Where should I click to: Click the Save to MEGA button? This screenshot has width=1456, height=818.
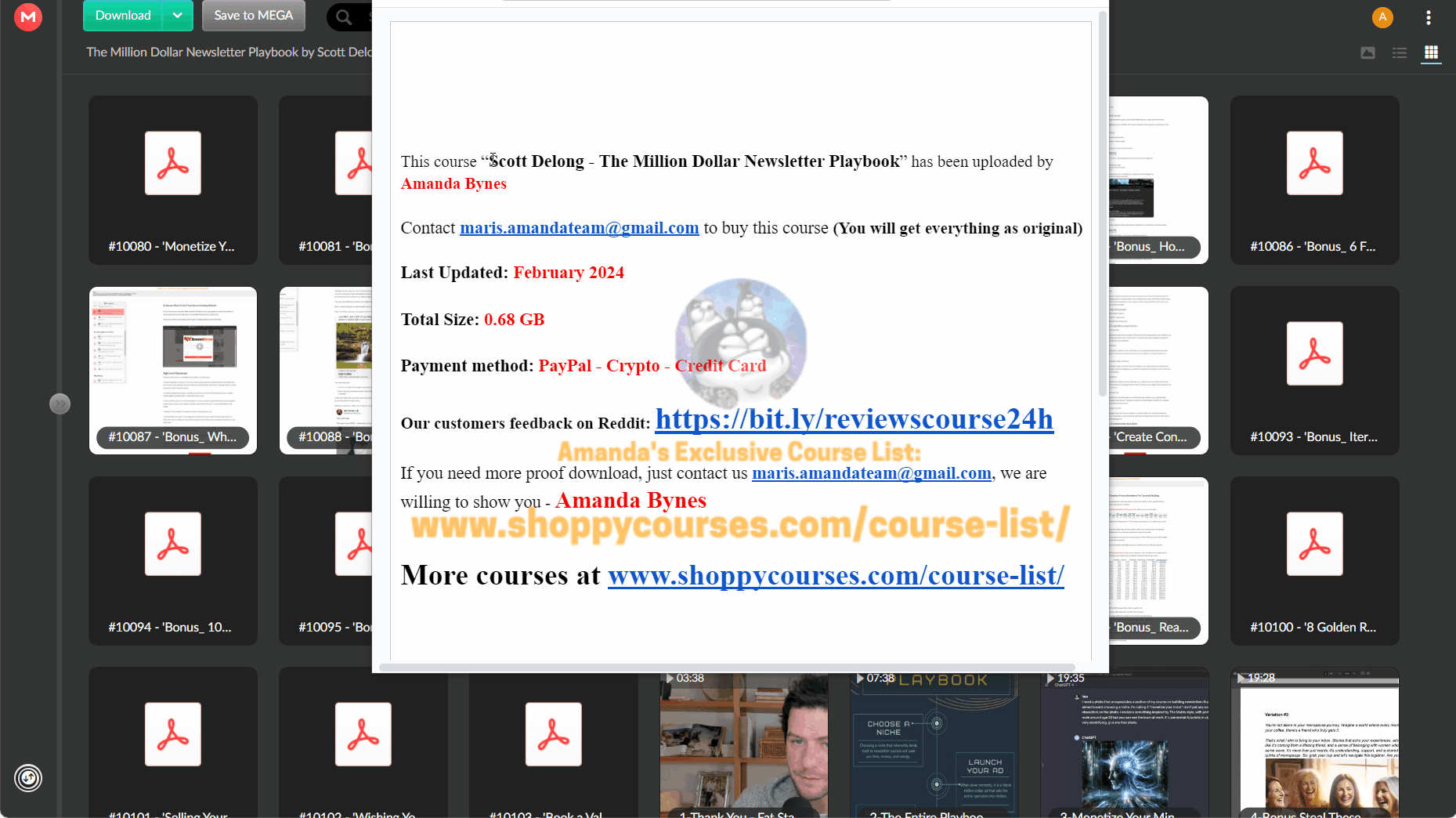point(253,16)
